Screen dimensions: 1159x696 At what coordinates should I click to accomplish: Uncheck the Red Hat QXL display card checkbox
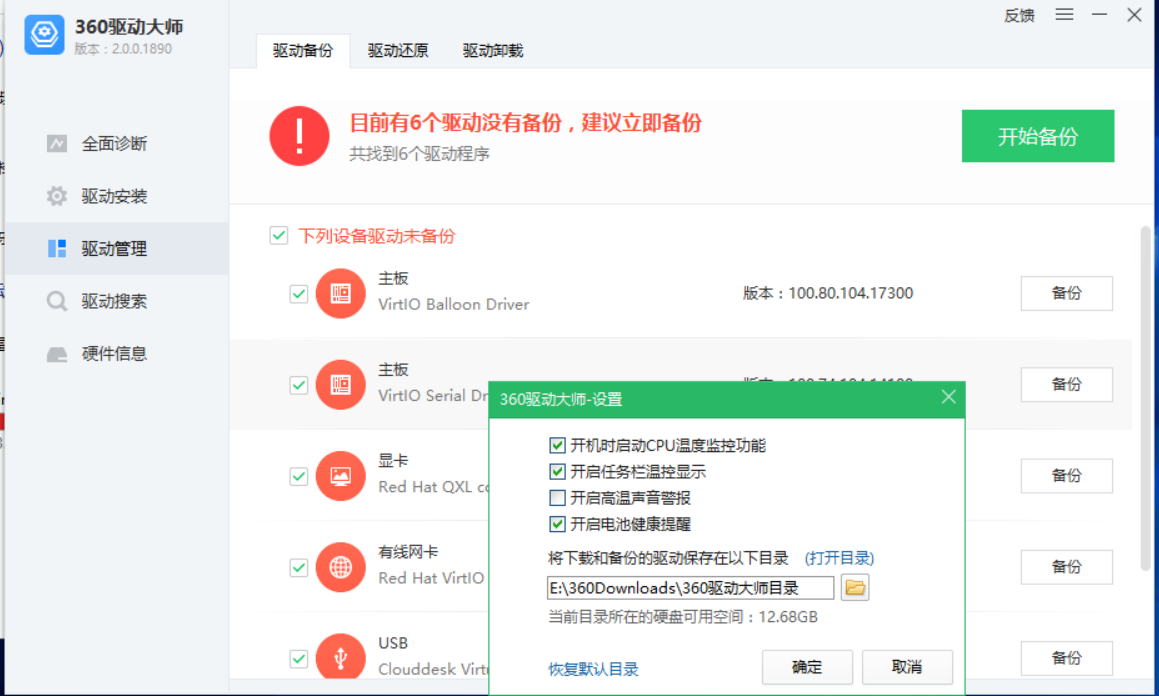tap(299, 476)
